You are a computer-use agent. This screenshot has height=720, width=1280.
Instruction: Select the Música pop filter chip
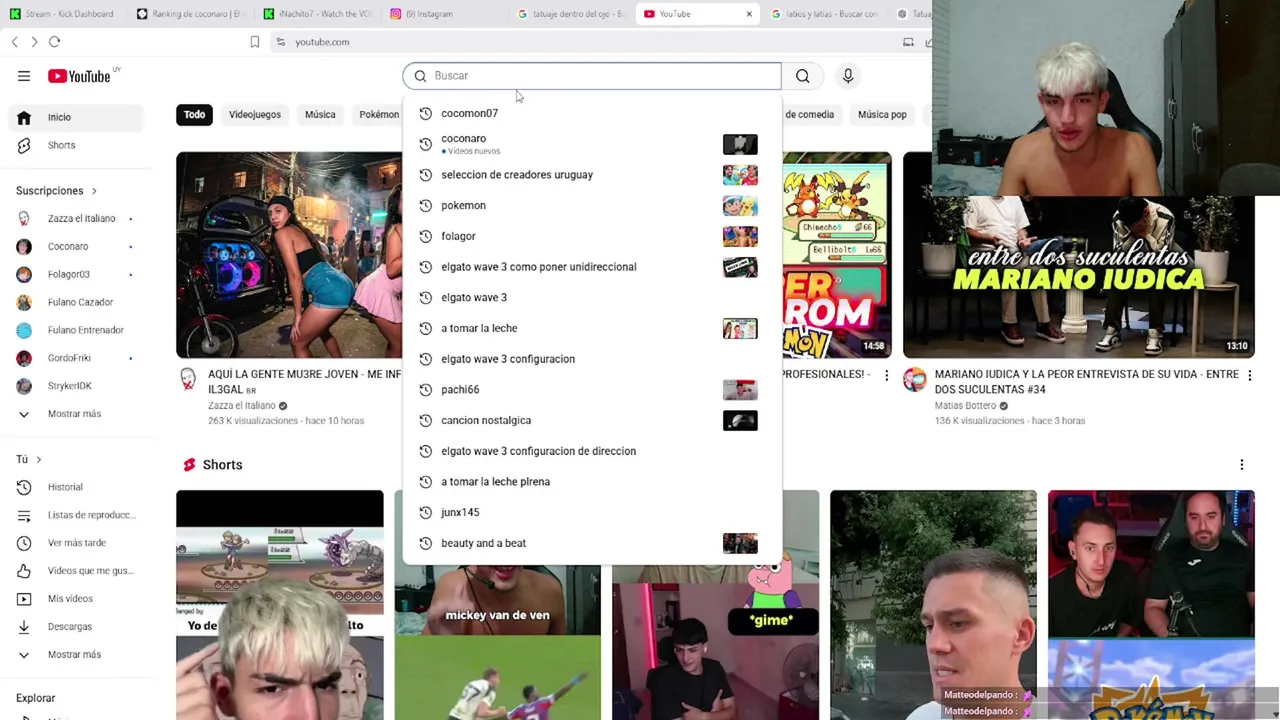882,114
